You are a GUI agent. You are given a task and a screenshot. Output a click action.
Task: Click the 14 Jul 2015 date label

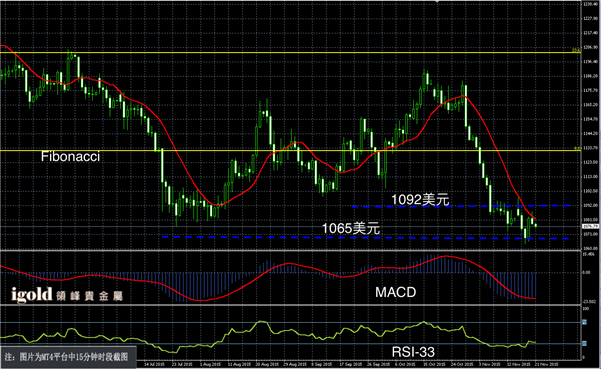click(x=154, y=364)
